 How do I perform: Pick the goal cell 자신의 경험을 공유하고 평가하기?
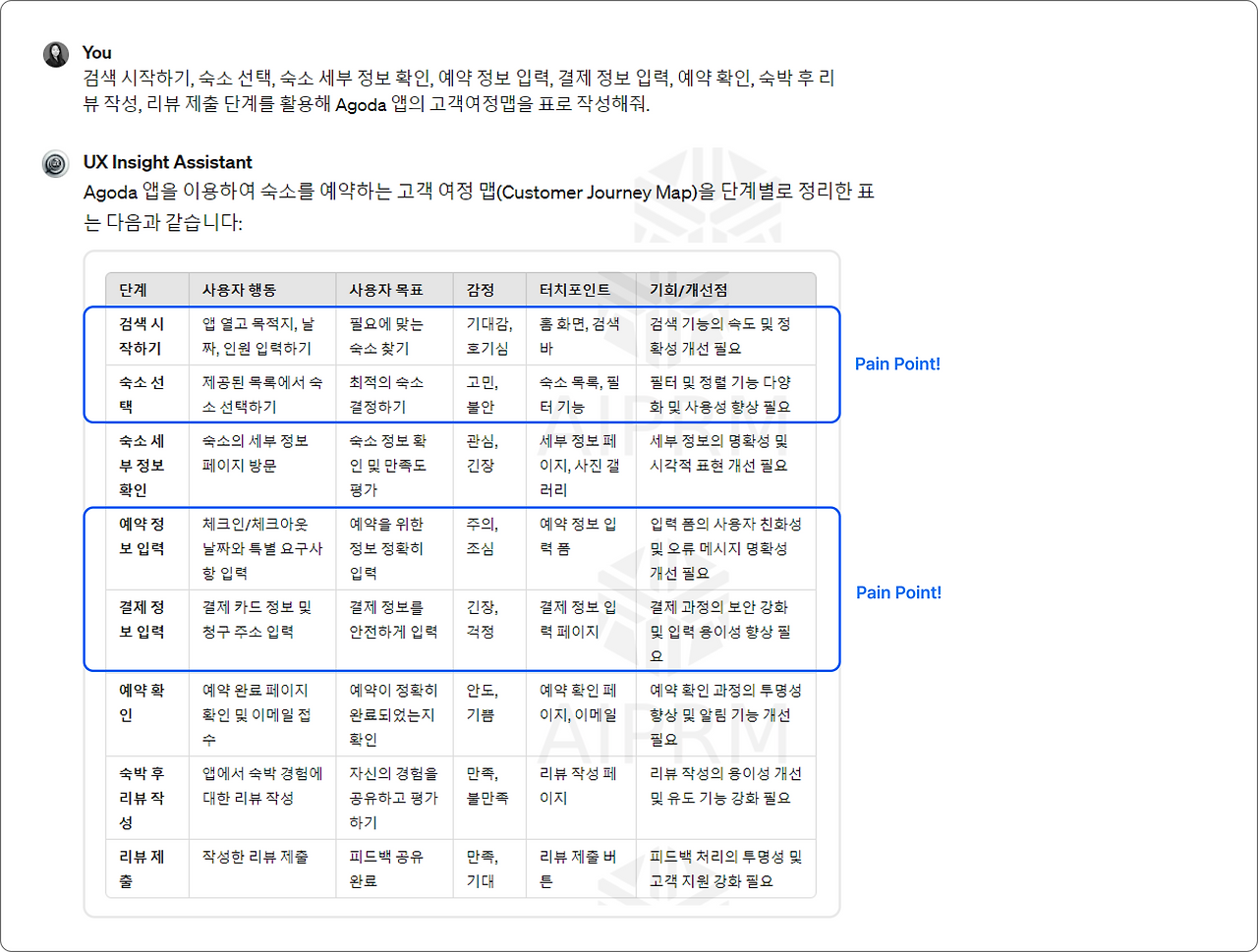pos(394,798)
